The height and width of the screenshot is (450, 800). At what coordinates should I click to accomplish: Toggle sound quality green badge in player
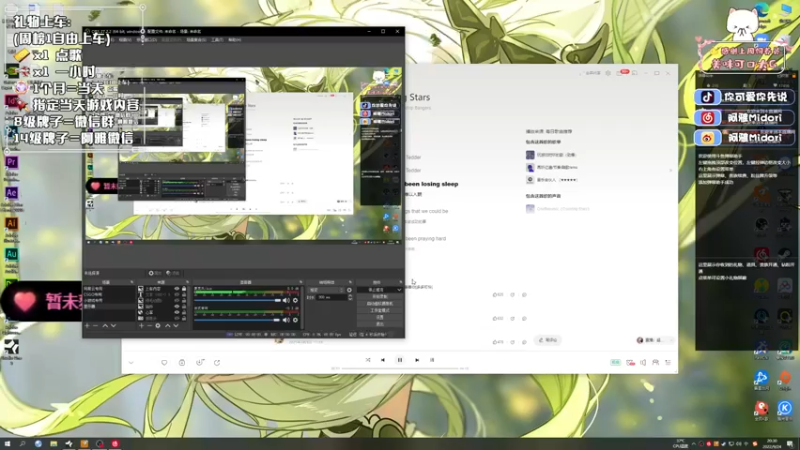pyautogui.click(x=616, y=362)
